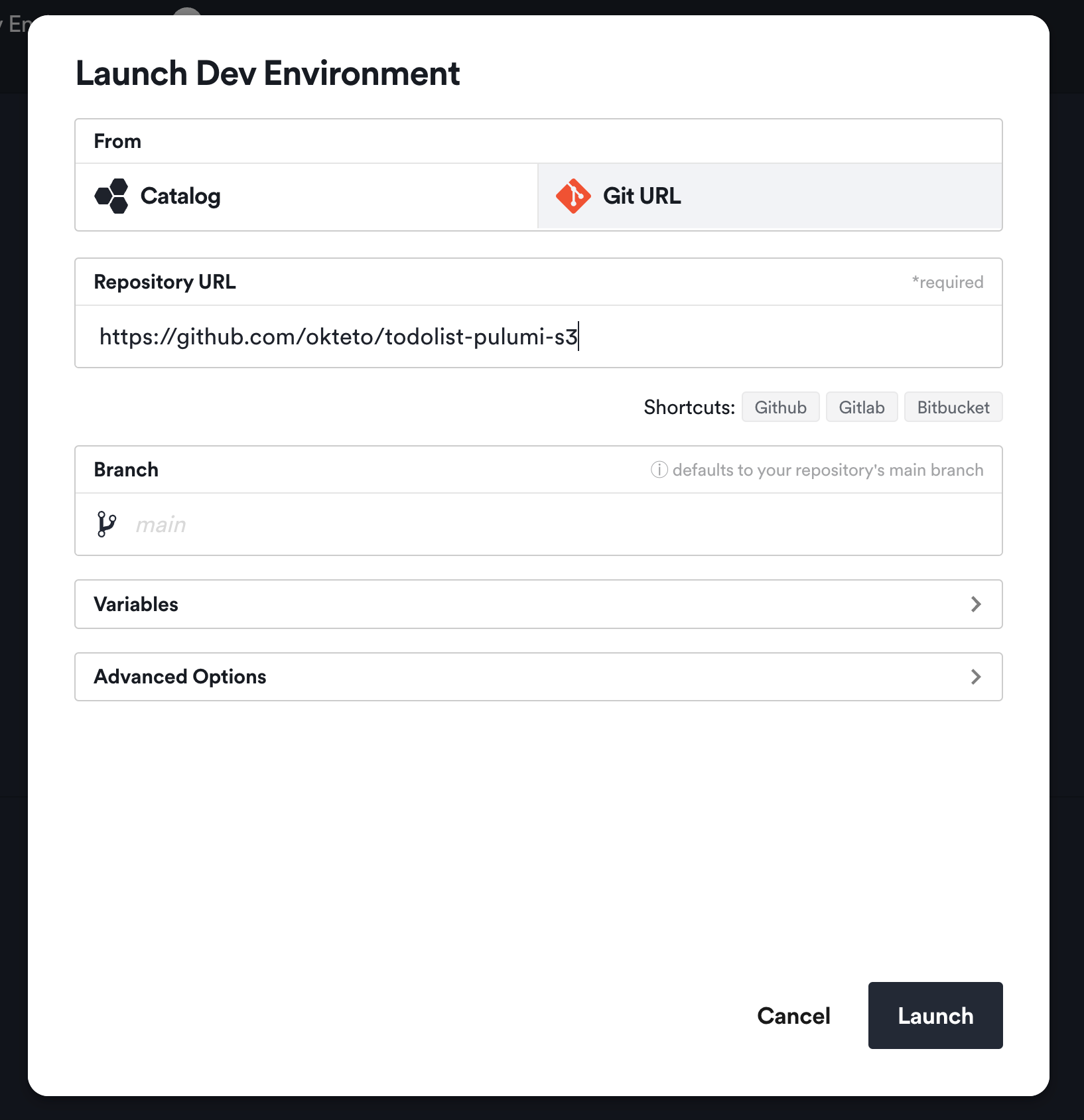The width and height of the screenshot is (1084, 1120).
Task: Click the 'Shortcuts:' label
Action: pos(689,407)
